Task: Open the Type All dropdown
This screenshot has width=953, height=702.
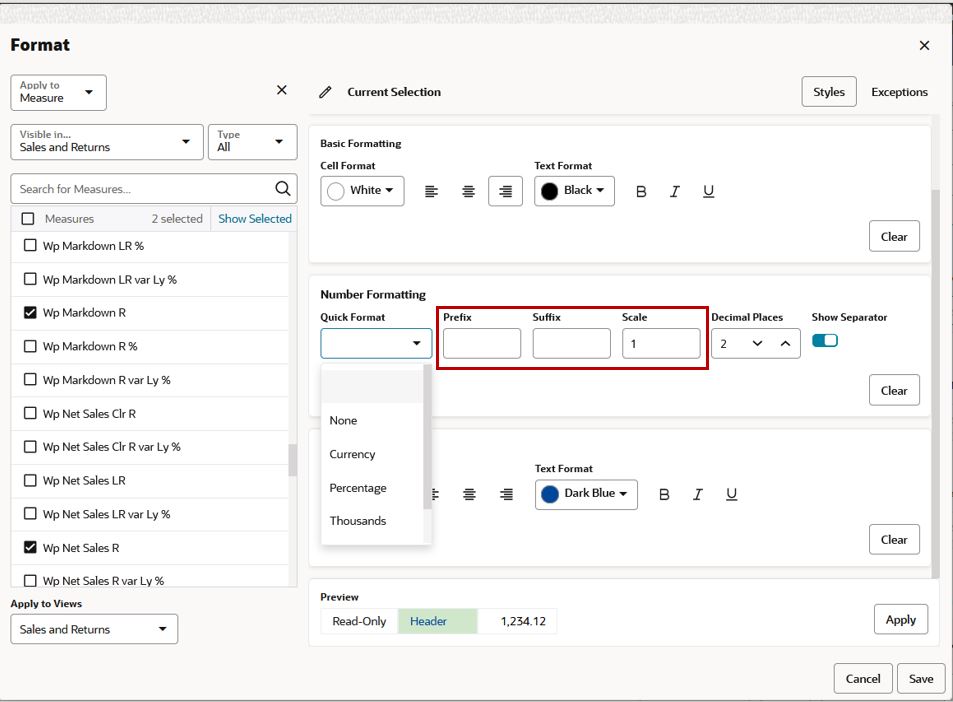Action: point(252,142)
